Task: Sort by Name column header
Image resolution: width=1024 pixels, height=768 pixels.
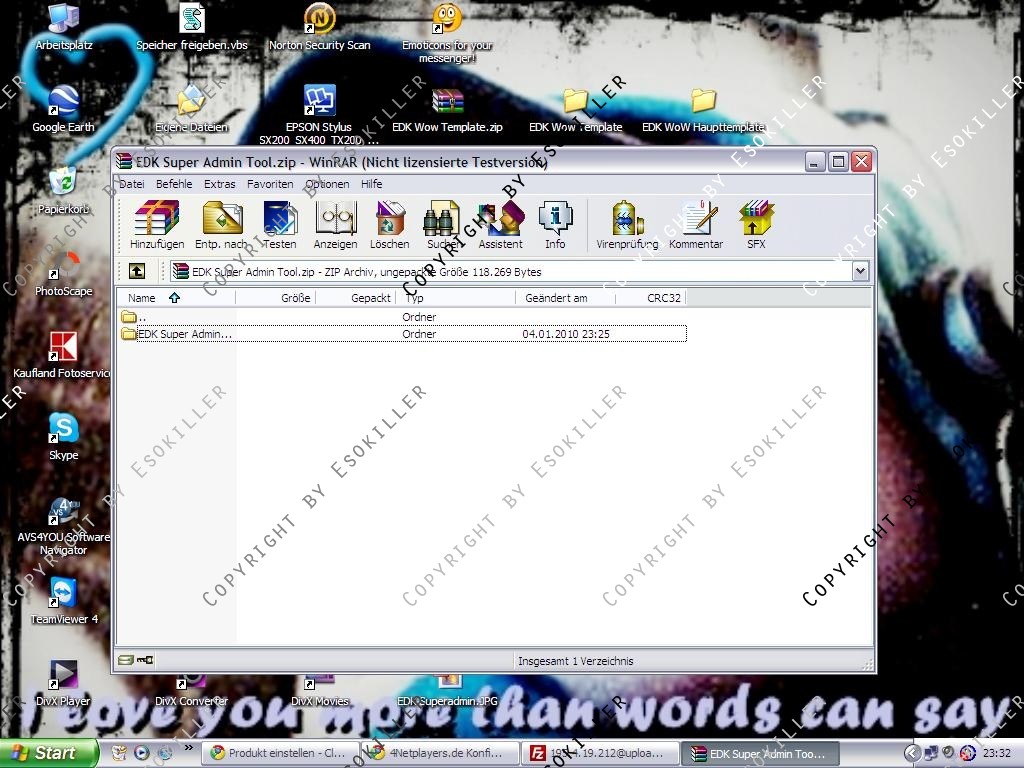Action: pyautogui.click(x=176, y=298)
